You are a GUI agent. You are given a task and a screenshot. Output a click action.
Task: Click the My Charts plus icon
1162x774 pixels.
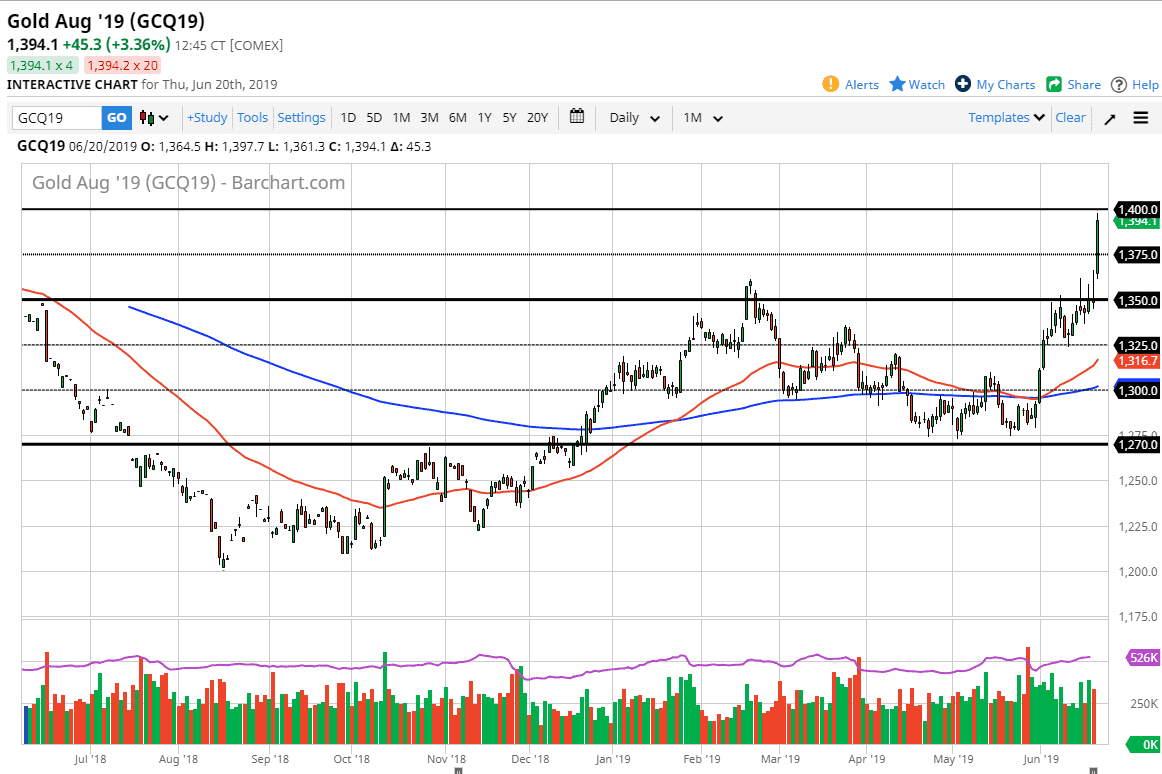(x=963, y=84)
